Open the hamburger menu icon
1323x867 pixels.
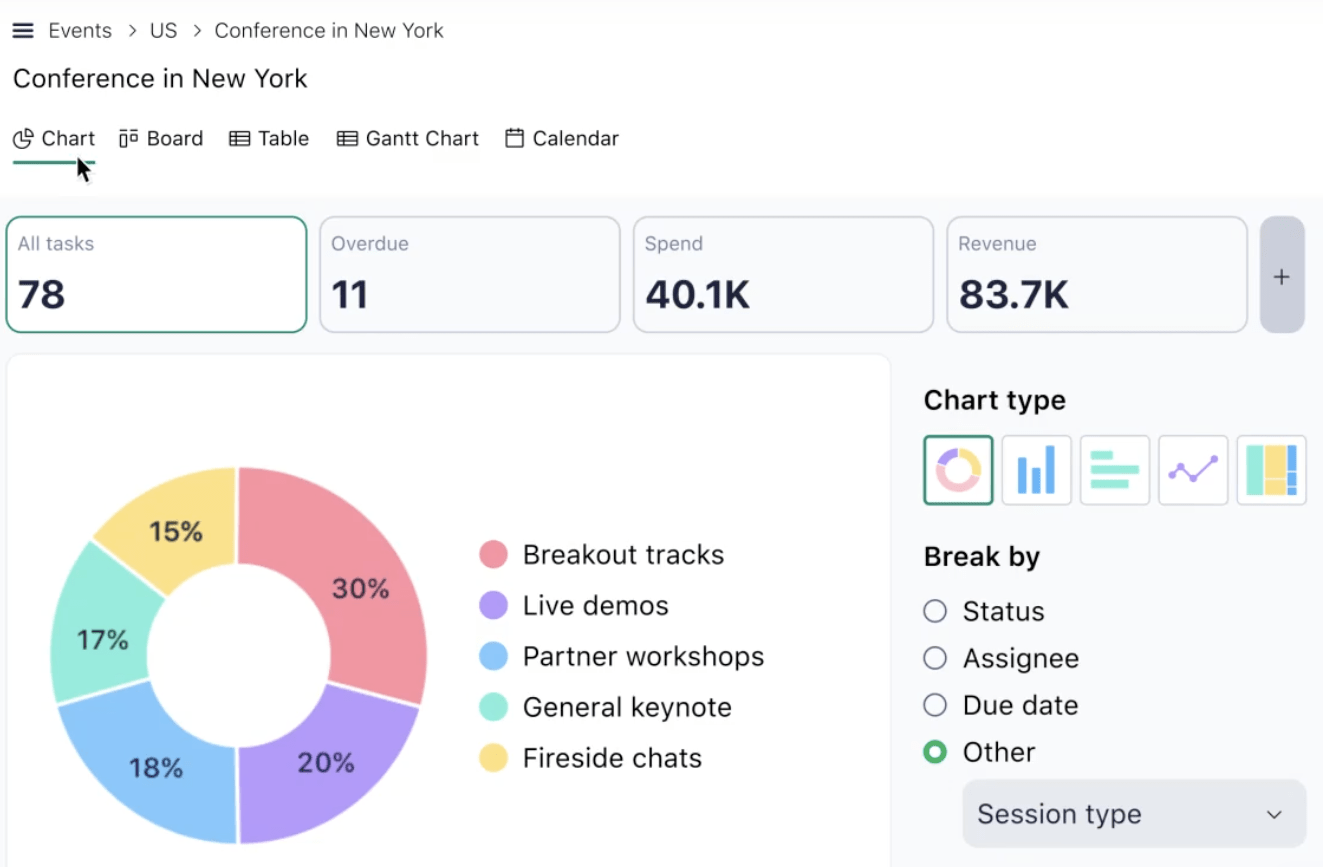pyautogui.click(x=23, y=31)
